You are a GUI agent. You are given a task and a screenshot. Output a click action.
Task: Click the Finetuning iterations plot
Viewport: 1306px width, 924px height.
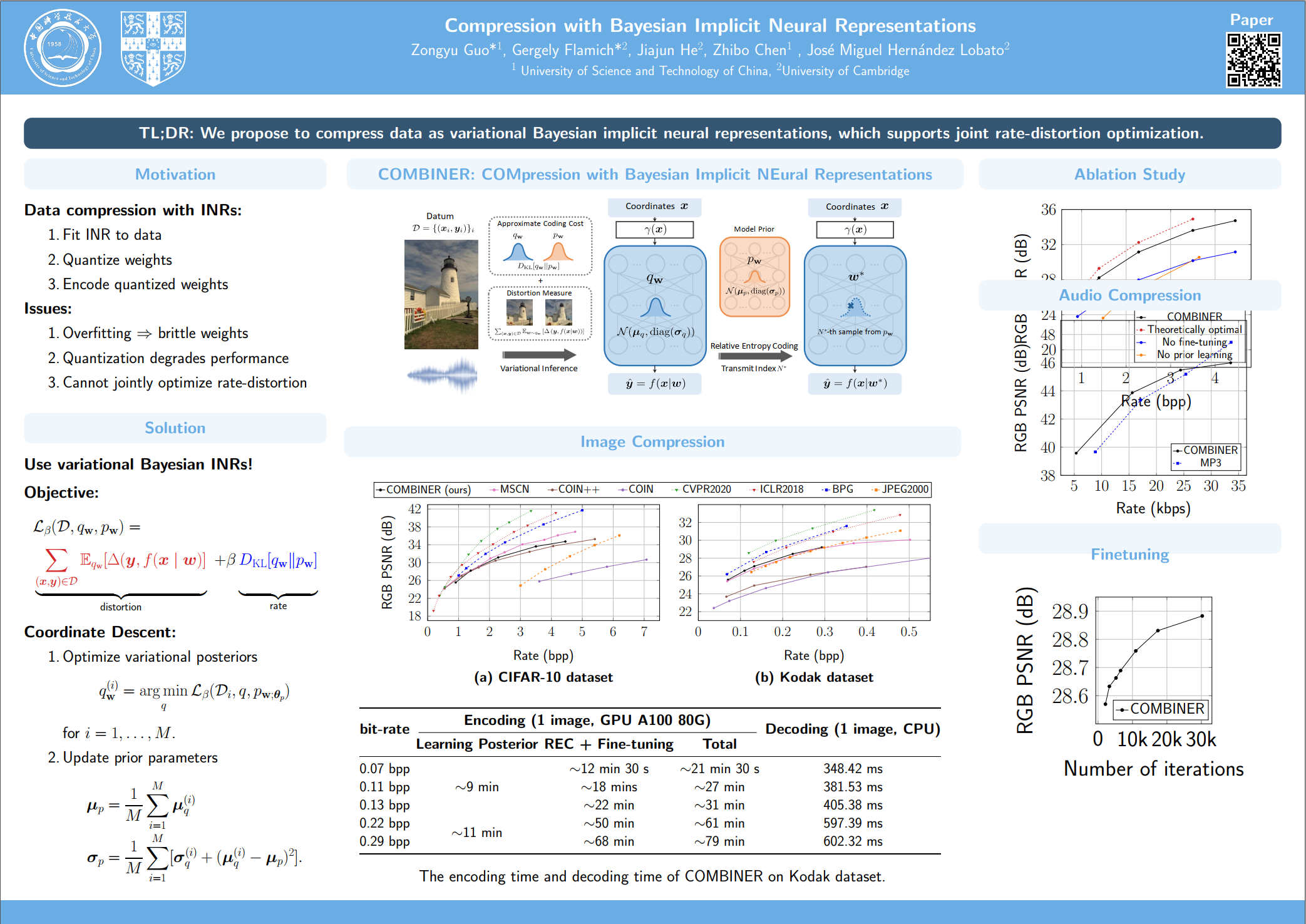coord(1153,659)
